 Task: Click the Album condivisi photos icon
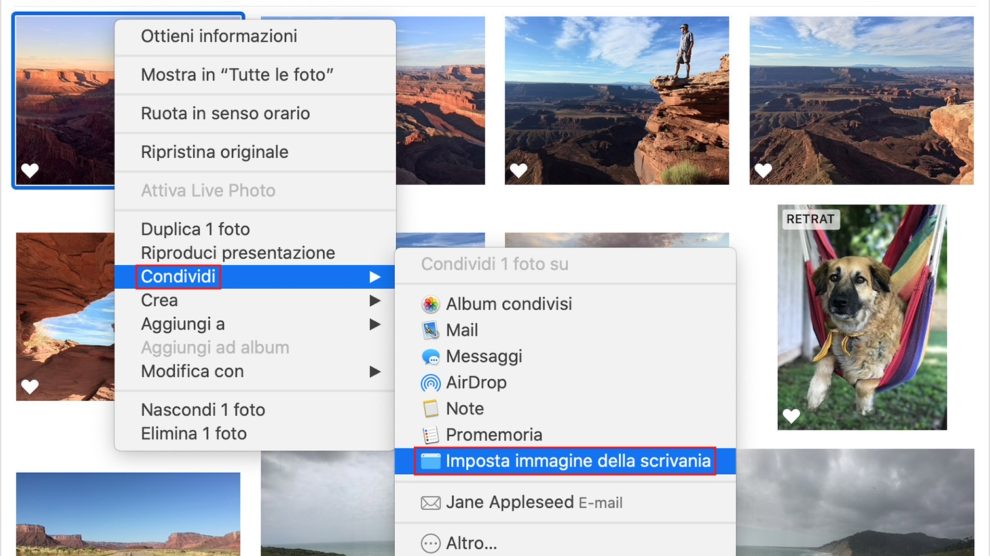(431, 304)
